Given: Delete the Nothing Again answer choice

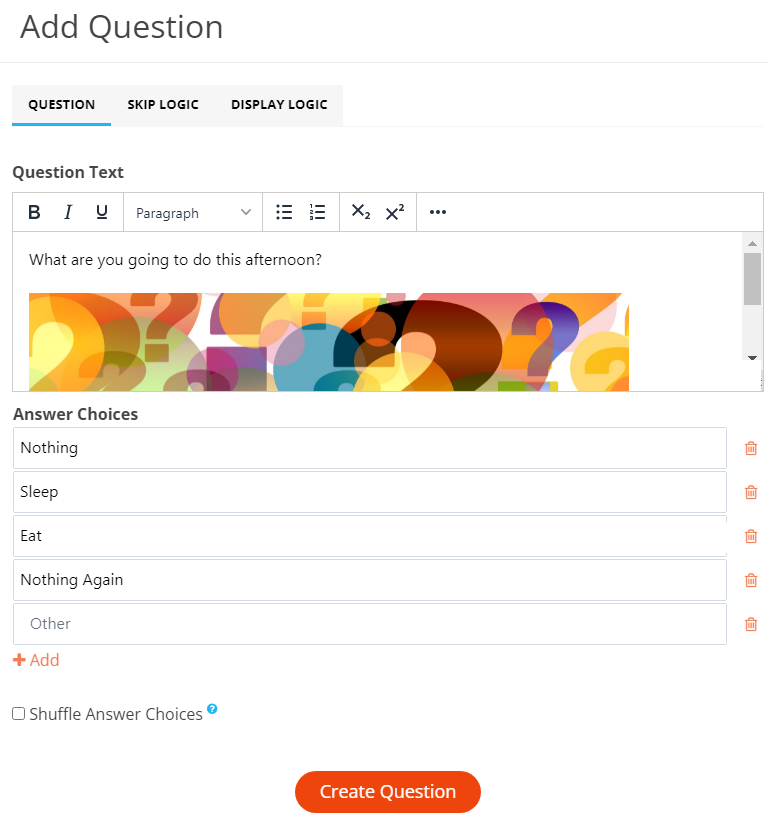Looking at the screenshot, I should click(x=751, y=580).
